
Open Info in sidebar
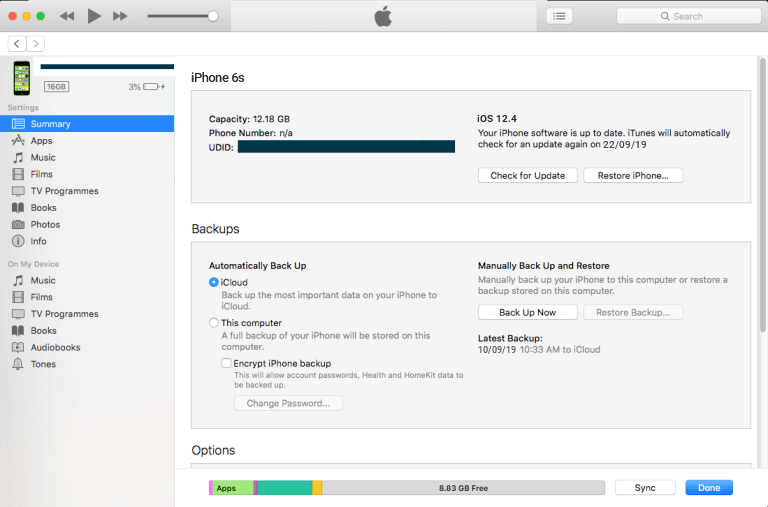pyautogui.click(x=87, y=241)
